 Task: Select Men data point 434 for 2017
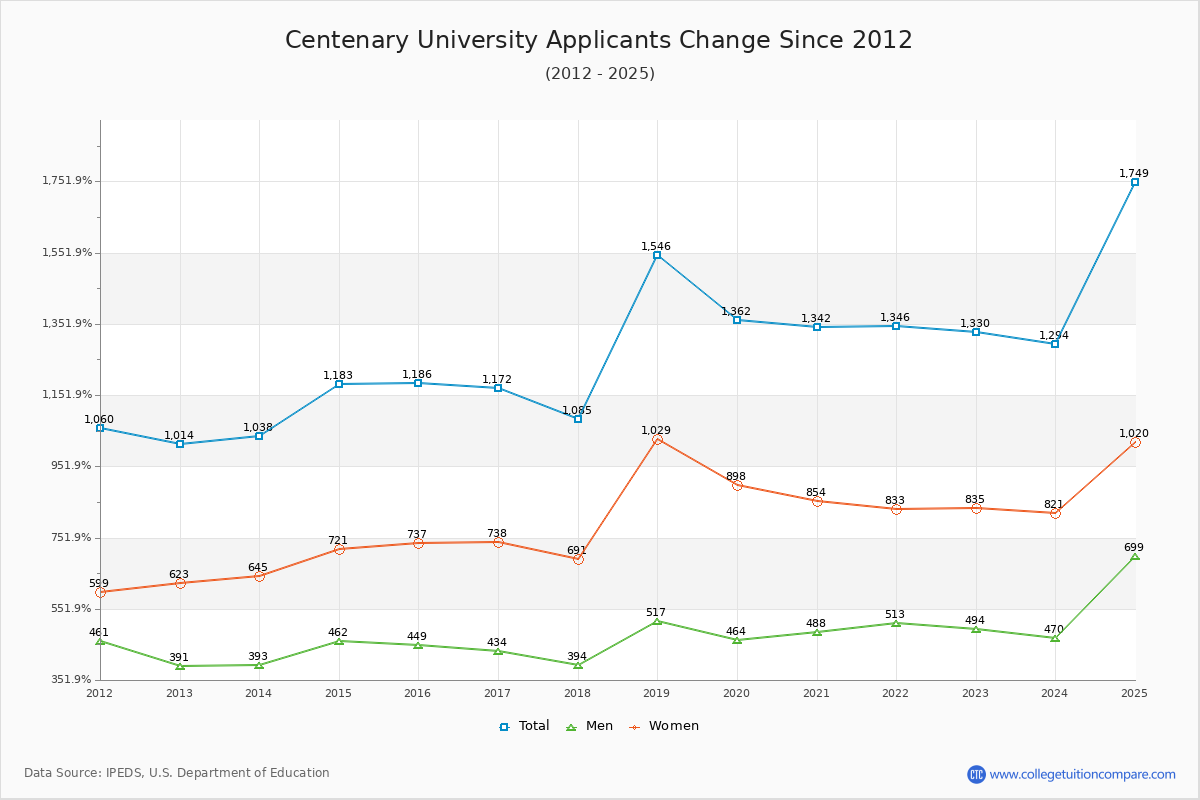498,651
